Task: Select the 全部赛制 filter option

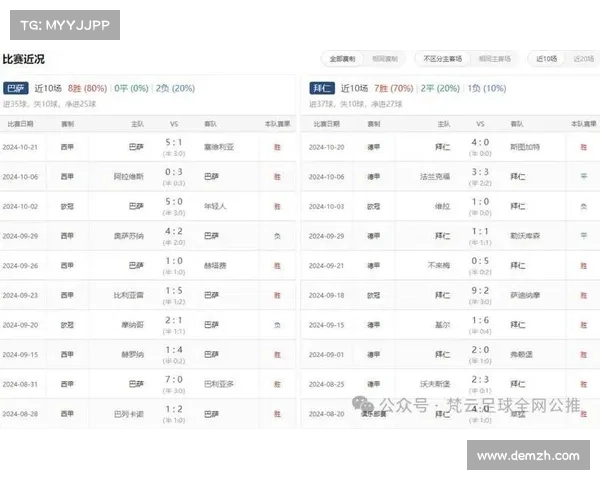Action: 342,59
